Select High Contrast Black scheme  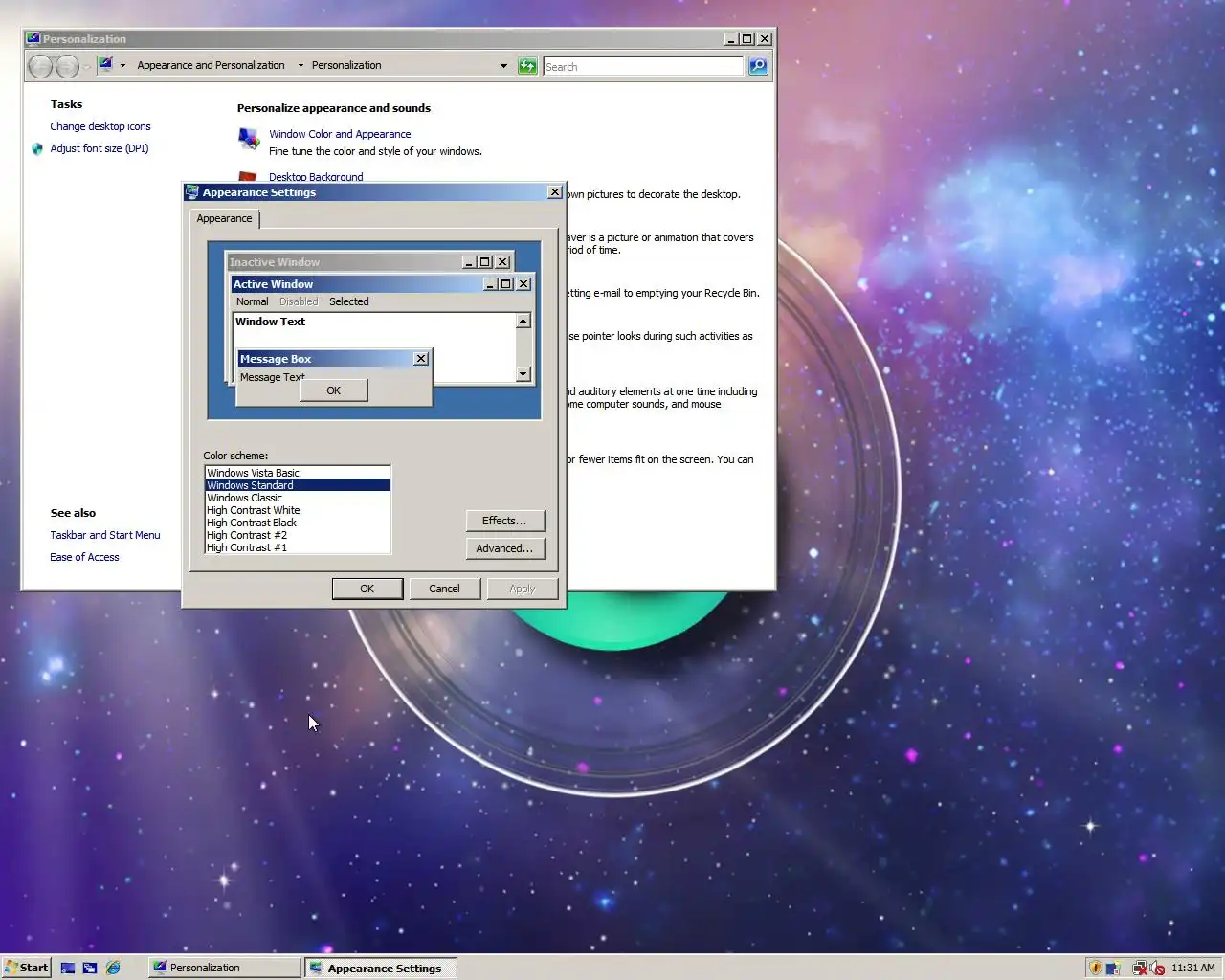[298, 523]
